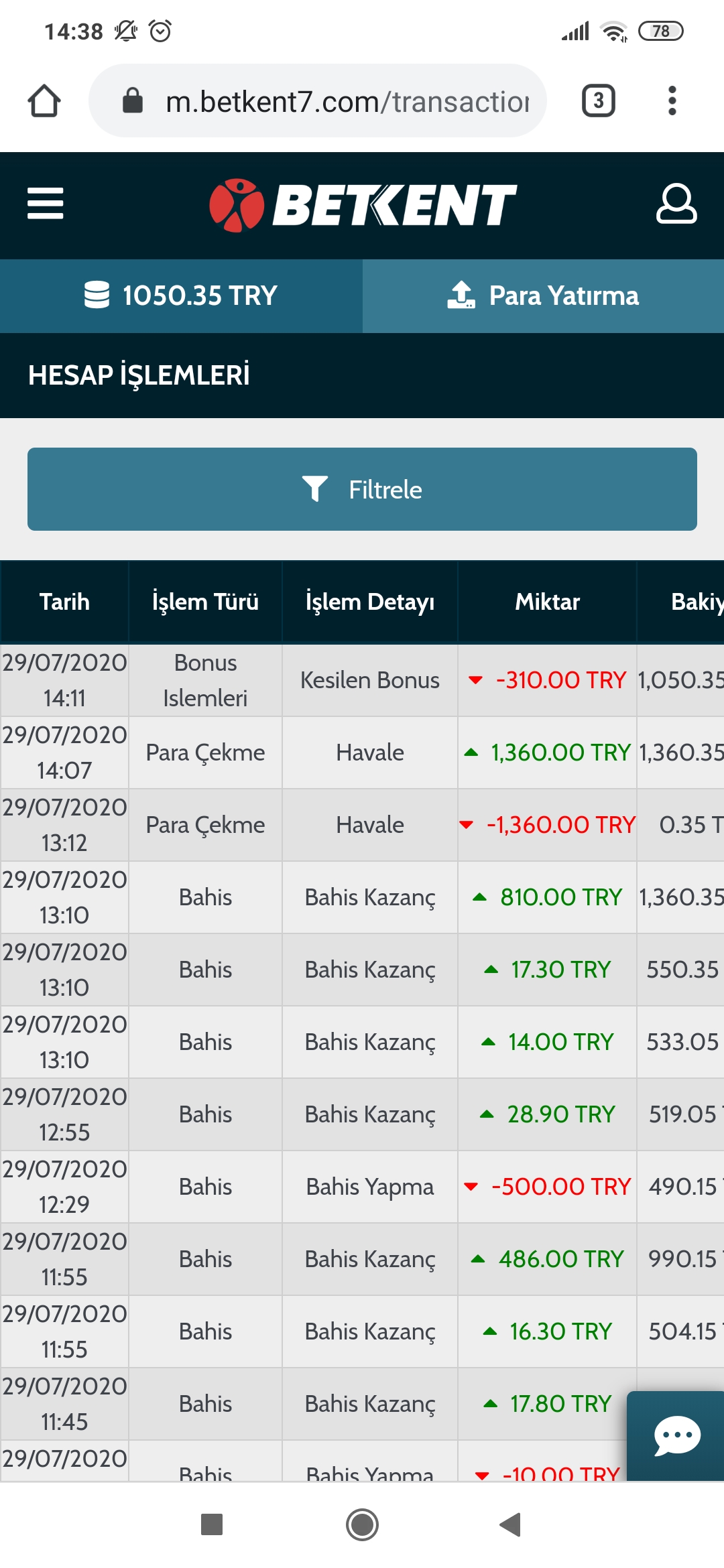Image resolution: width=724 pixels, height=1568 pixels.
Task: Open Para Yatırma deposit tab
Action: coord(543,296)
